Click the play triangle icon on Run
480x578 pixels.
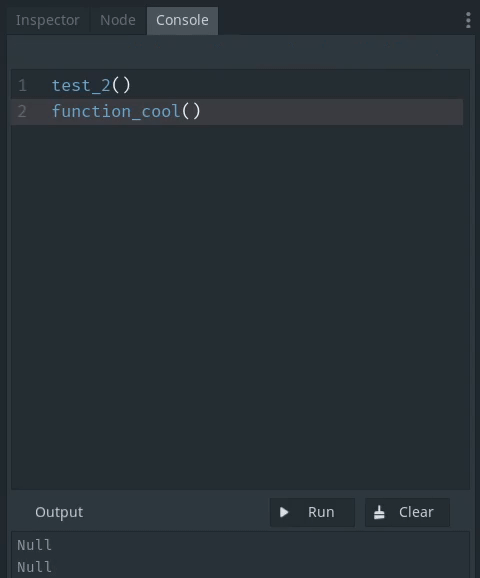(x=284, y=512)
